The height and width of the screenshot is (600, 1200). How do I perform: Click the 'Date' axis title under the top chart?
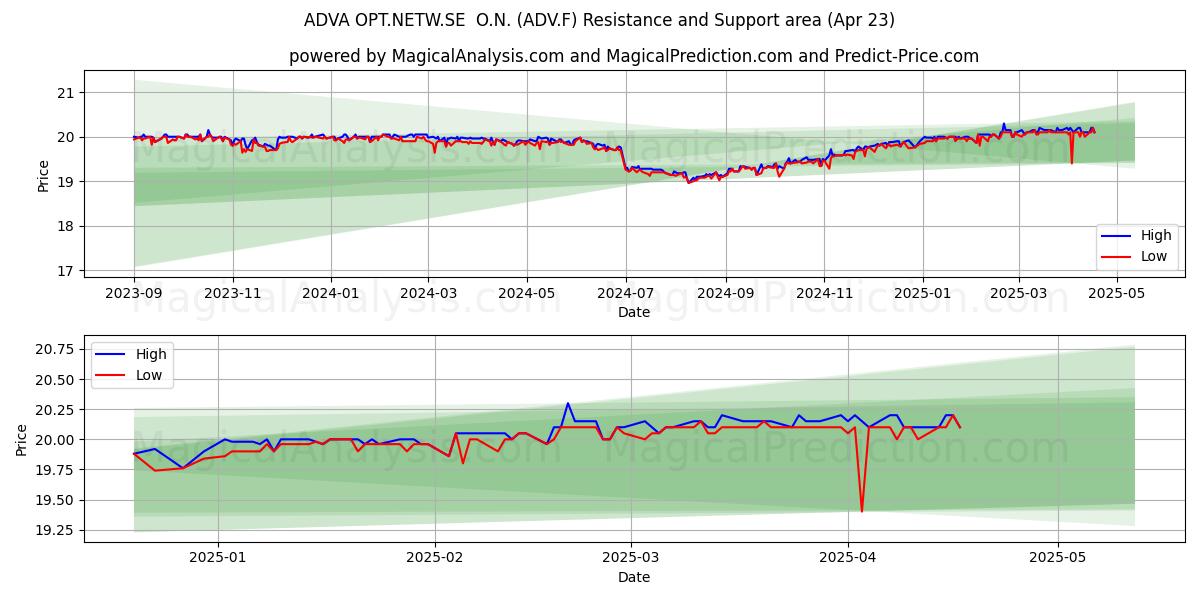(x=634, y=312)
